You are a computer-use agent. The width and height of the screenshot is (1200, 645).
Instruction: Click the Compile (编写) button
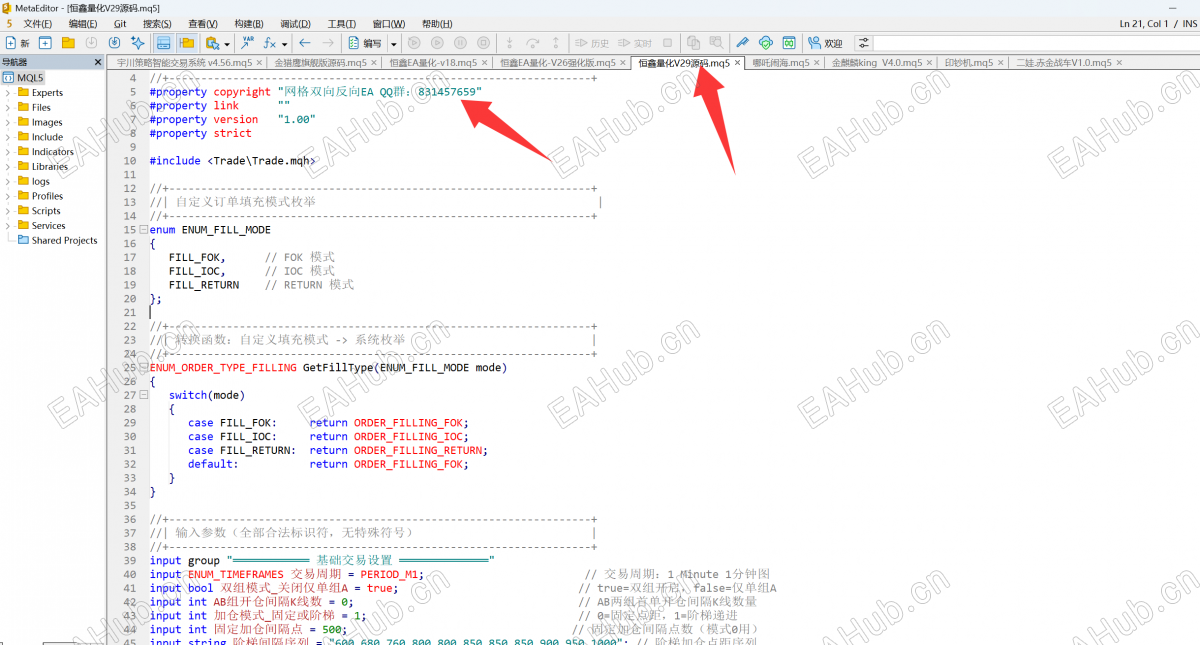(x=365, y=43)
